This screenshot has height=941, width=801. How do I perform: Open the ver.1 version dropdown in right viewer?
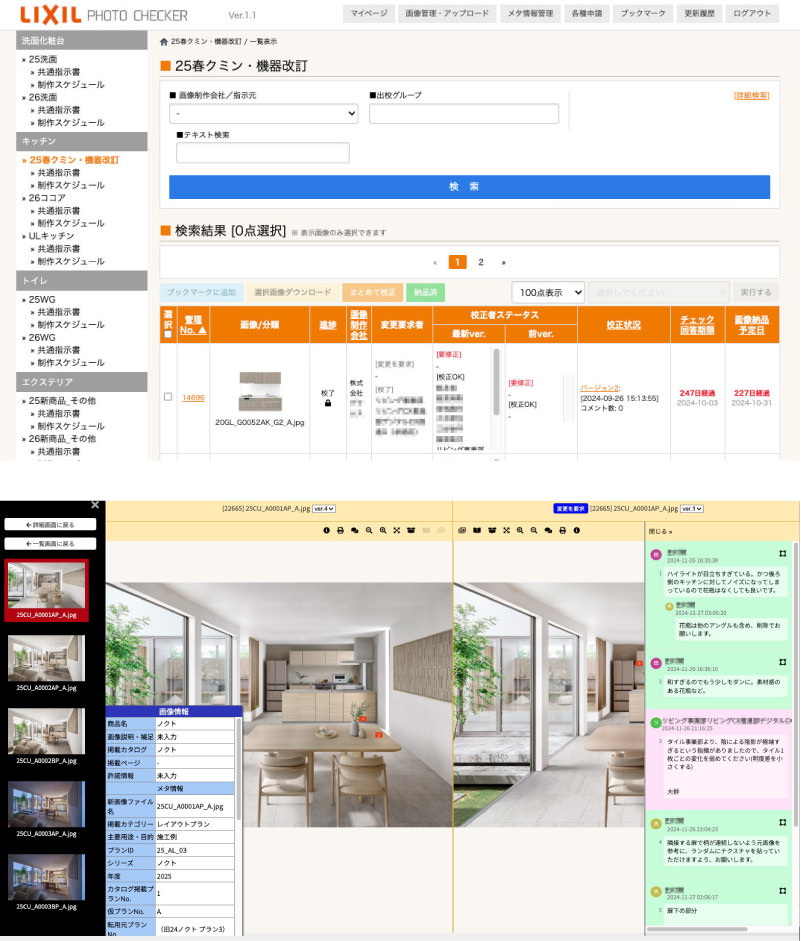point(692,509)
